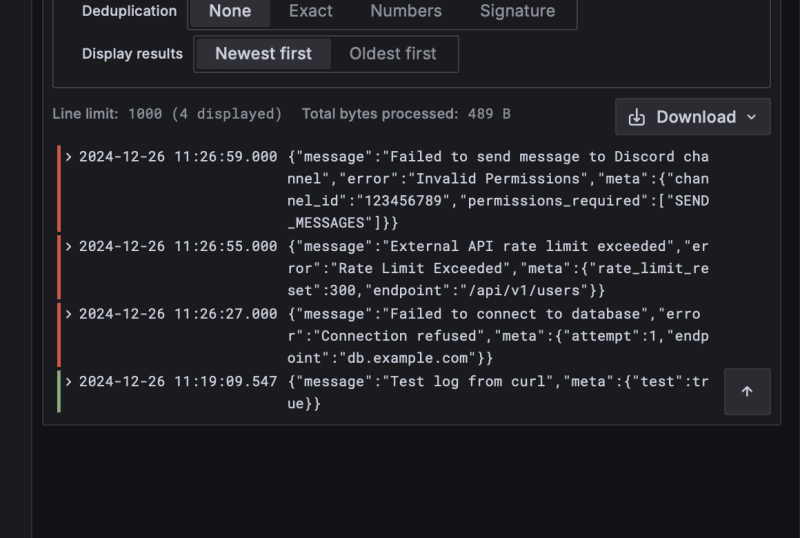Click the 'Line limit: 1000 (4 displayed)' text
Viewport: 800px width, 538px height.
click(167, 114)
